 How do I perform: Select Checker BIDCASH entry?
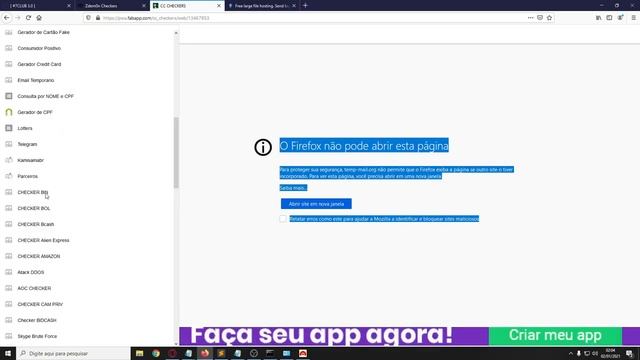(x=37, y=320)
